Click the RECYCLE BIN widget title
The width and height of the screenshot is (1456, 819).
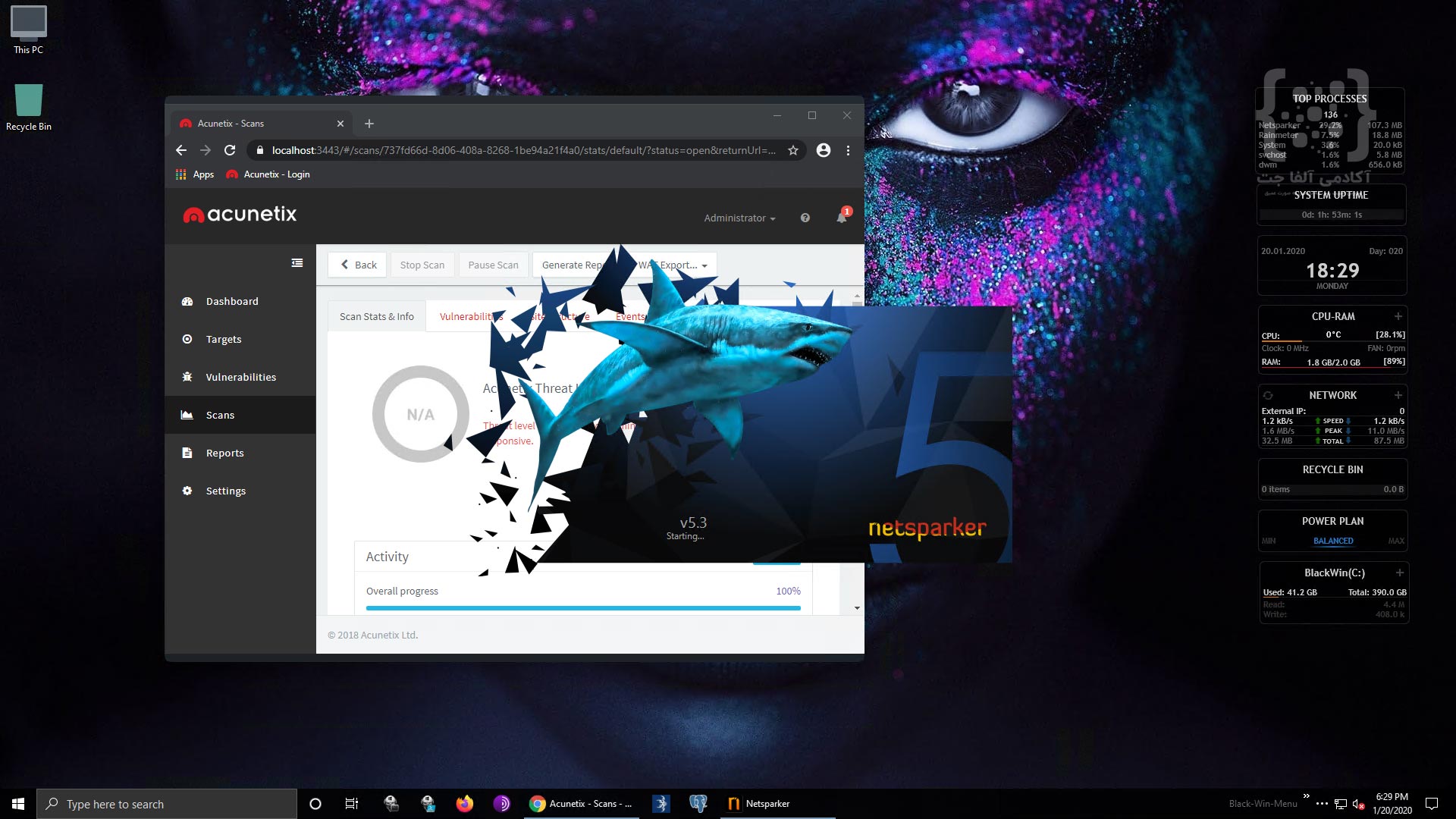point(1332,469)
